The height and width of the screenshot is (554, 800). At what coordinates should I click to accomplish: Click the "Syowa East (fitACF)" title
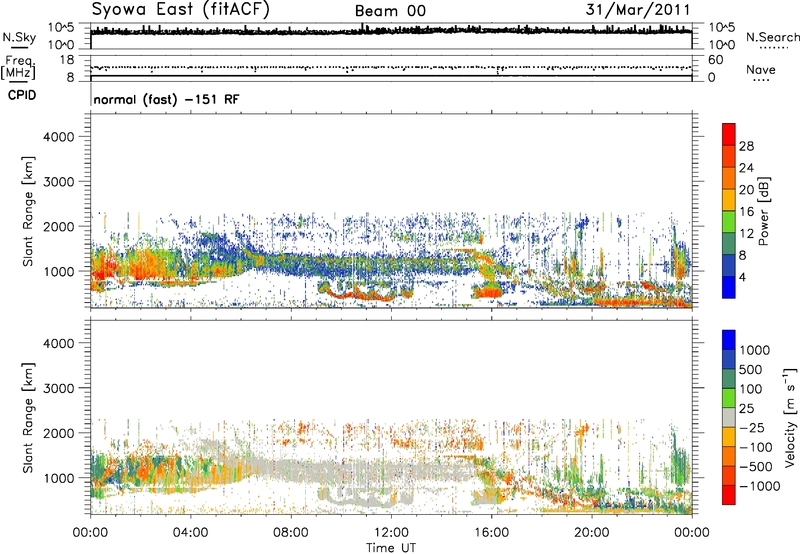pos(181,10)
